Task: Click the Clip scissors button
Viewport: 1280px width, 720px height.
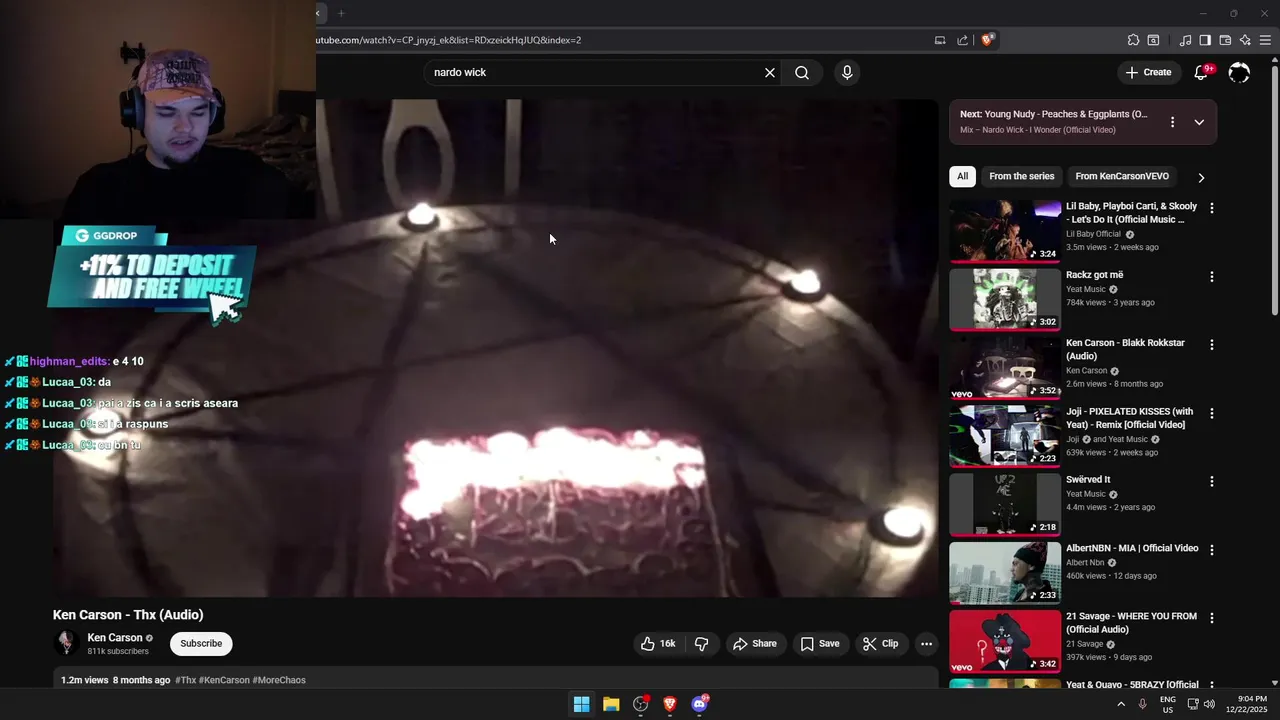Action: click(x=881, y=644)
